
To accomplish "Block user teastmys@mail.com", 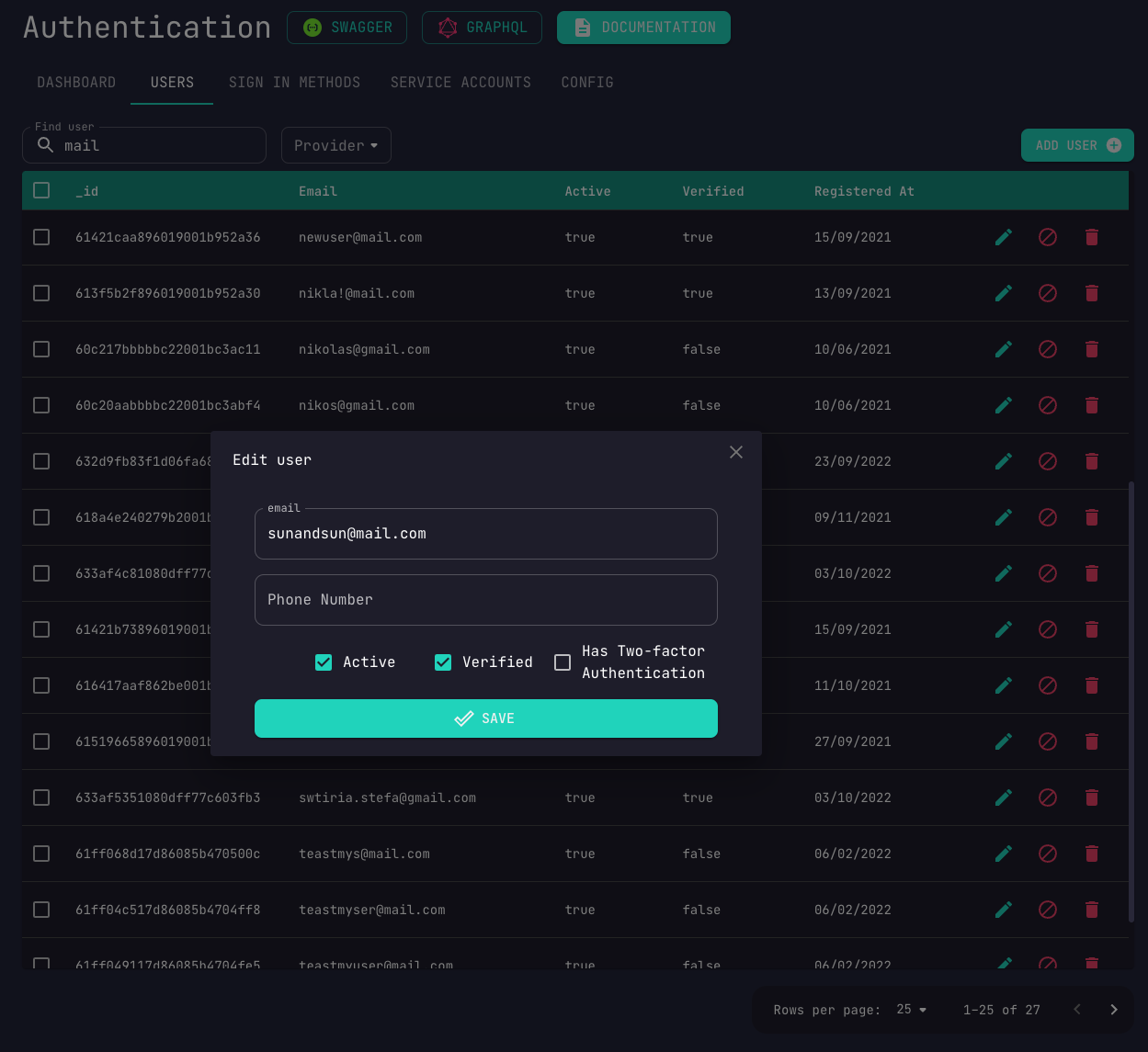I will [x=1048, y=854].
